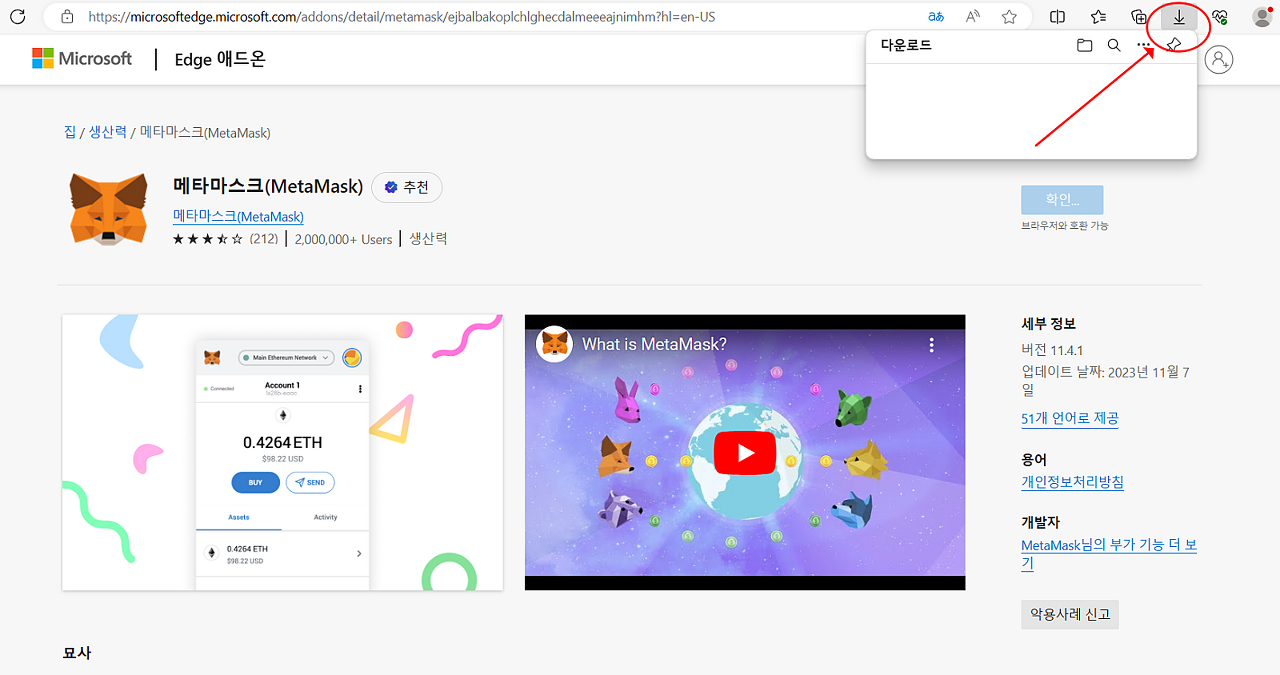This screenshot has width=1280, height=675.
Task: Click the 추천 badge
Action: [x=406, y=187]
